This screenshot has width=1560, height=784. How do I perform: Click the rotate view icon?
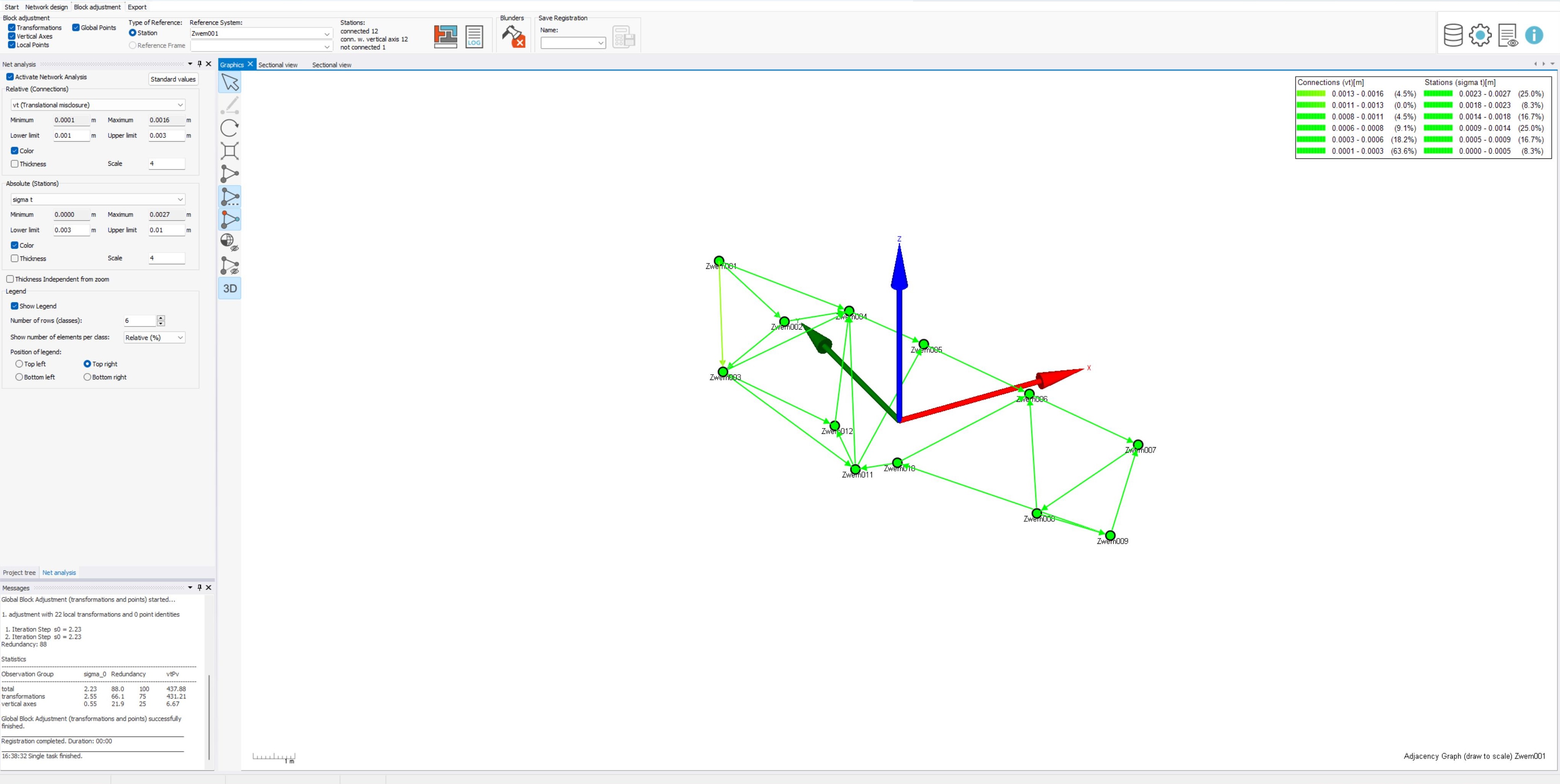pyautogui.click(x=230, y=128)
